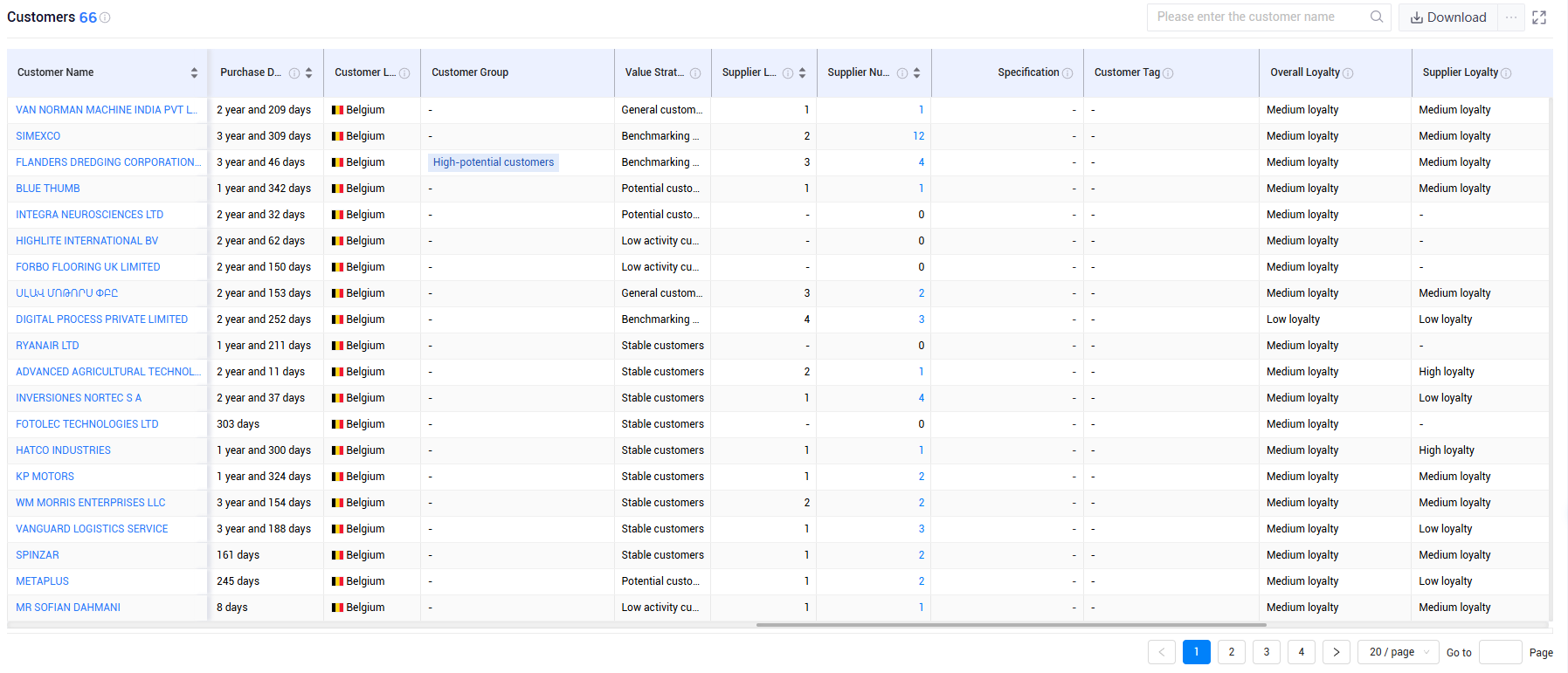Open SPINZAR customer link
Screen dimensions: 1568x673
(x=38, y=555)
